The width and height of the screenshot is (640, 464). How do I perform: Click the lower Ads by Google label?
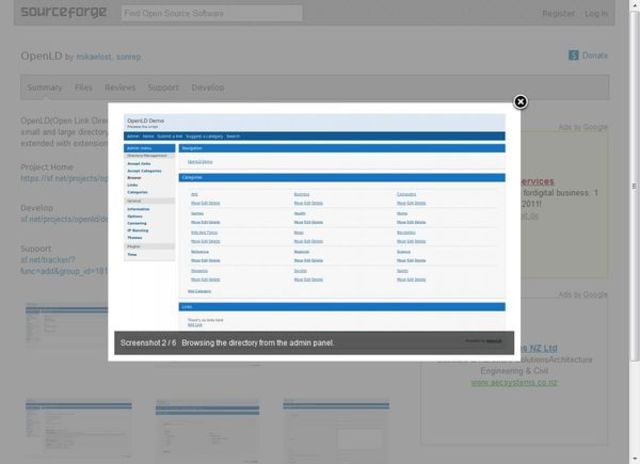(583, 294)
